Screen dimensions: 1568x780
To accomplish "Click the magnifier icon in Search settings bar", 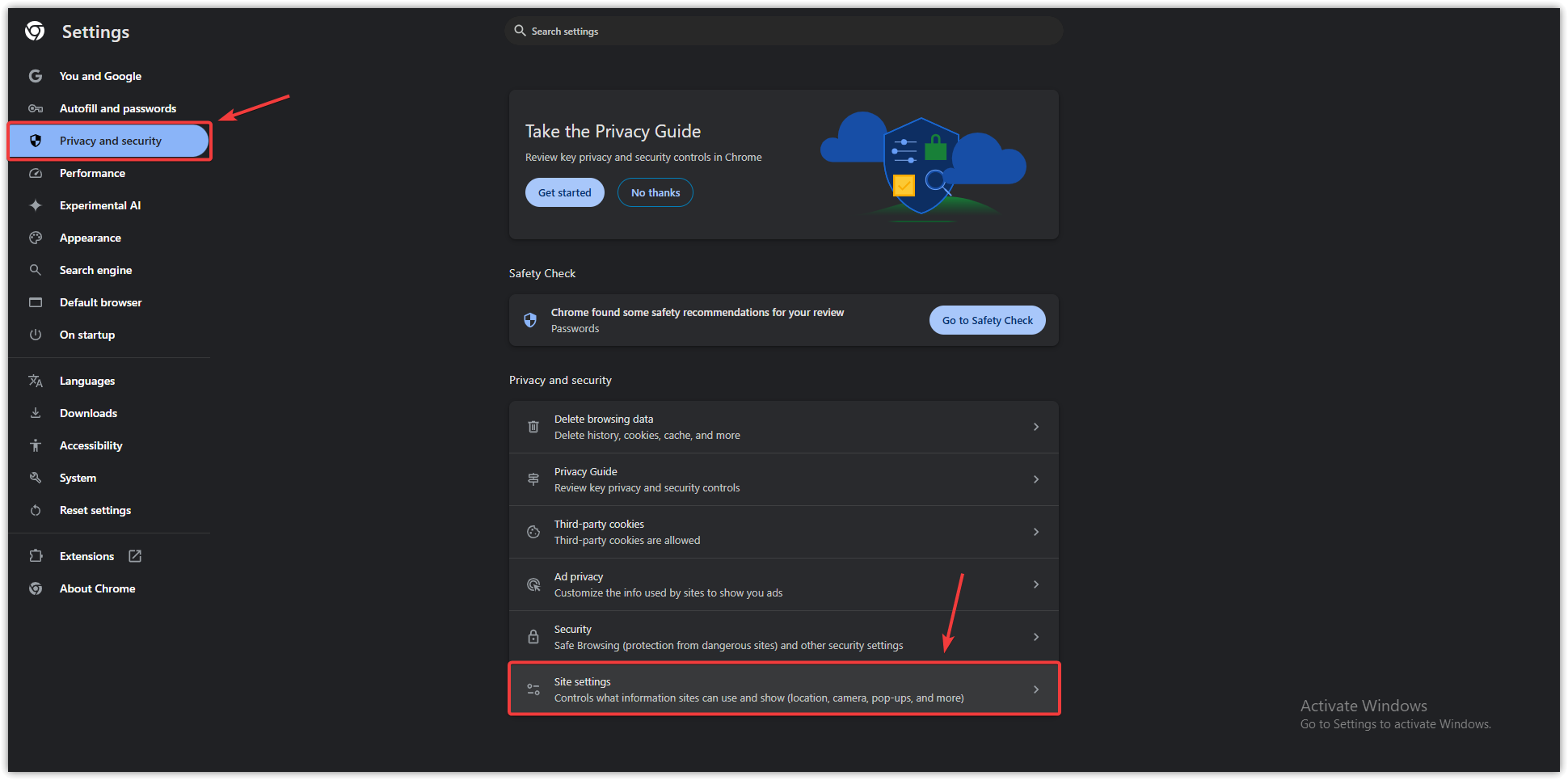I will pos(520,31).
